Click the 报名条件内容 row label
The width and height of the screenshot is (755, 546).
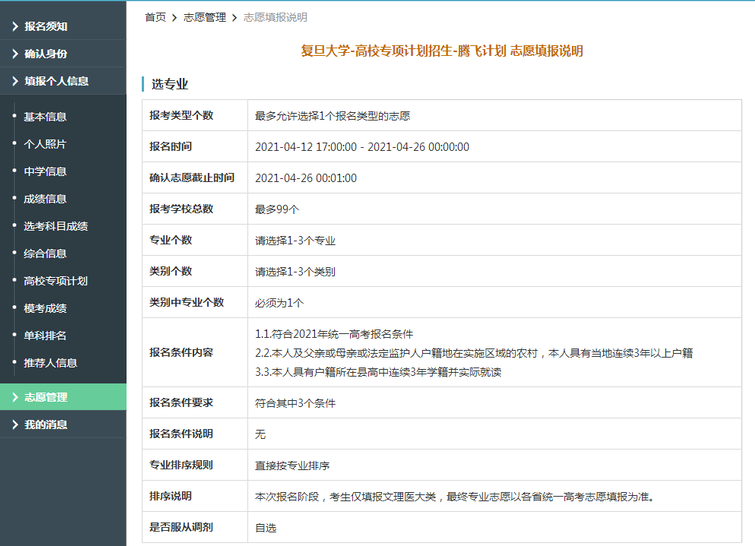coord(181,352)
